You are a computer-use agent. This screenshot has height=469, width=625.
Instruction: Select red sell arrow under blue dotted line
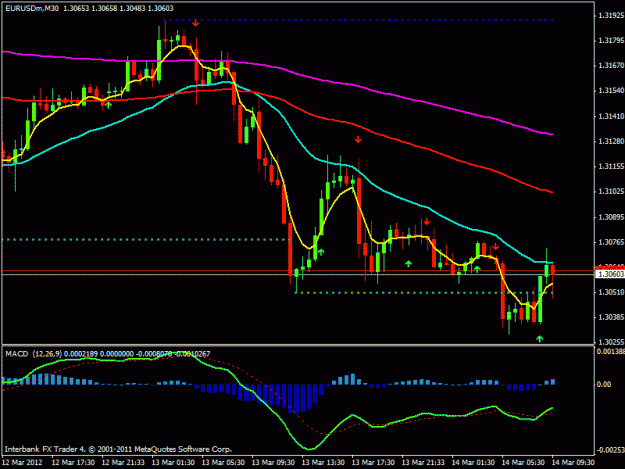pyautogui.click(x=195, y=24)
